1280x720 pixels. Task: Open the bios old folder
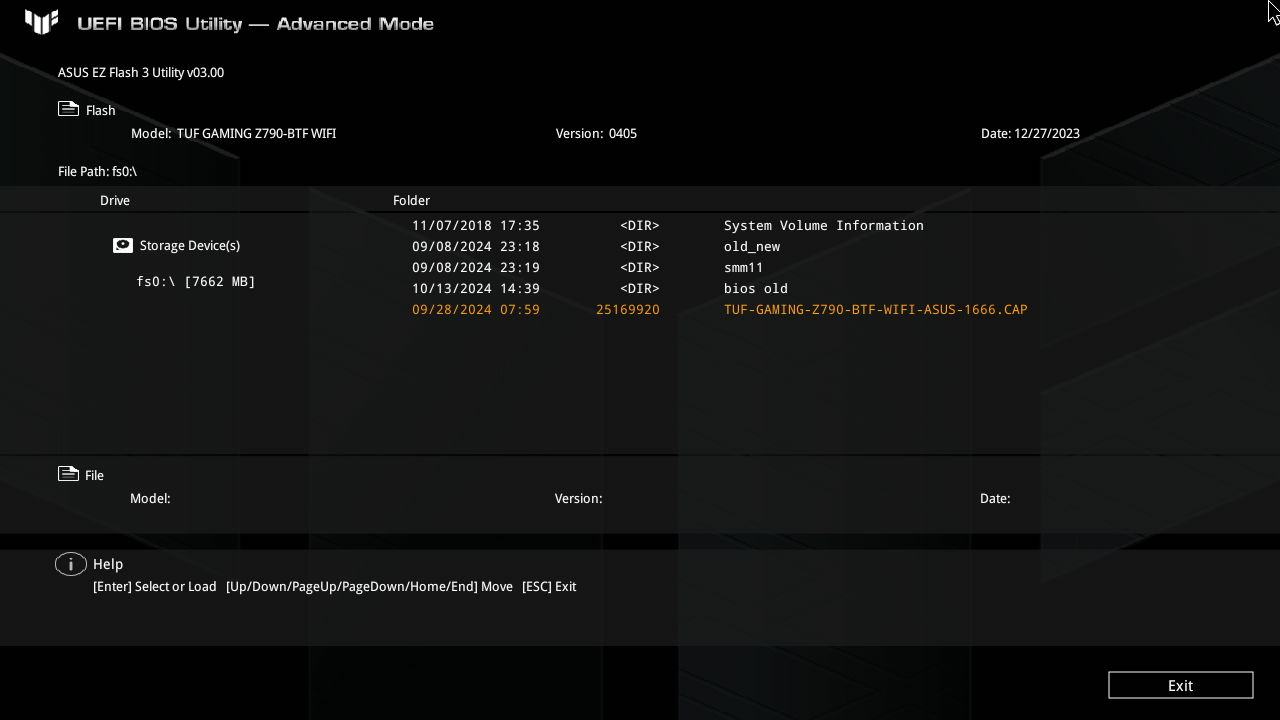pyautogui.click(x=756, y=288)
